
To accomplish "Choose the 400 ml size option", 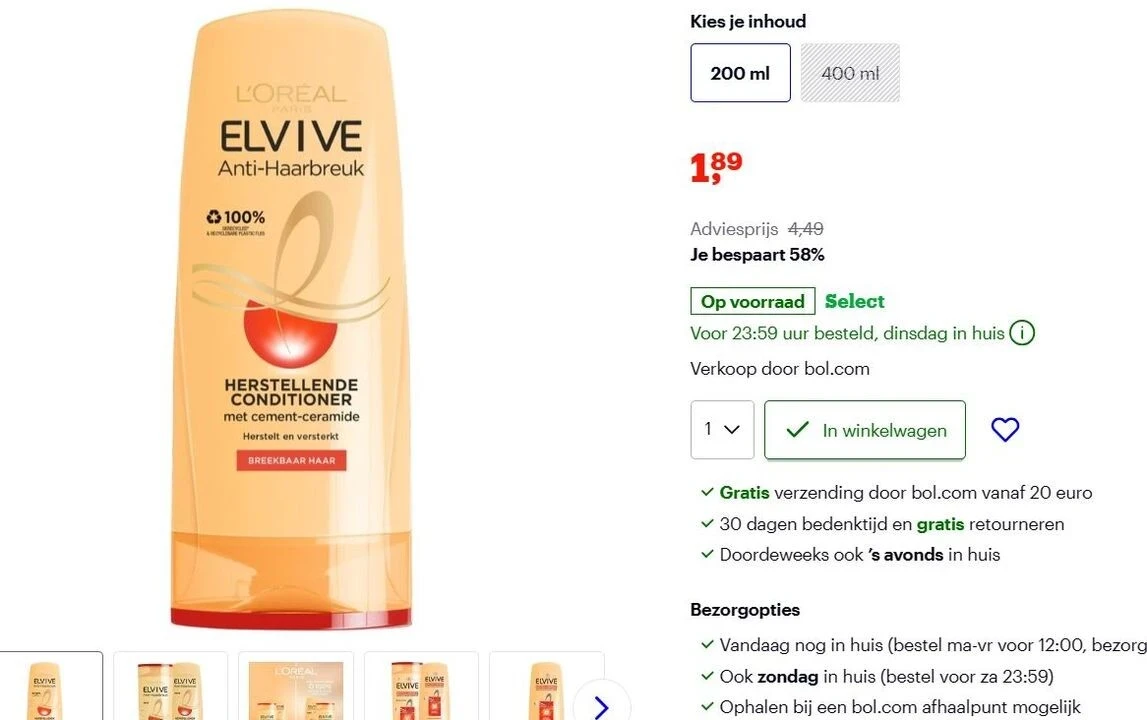I will point(850,72).
